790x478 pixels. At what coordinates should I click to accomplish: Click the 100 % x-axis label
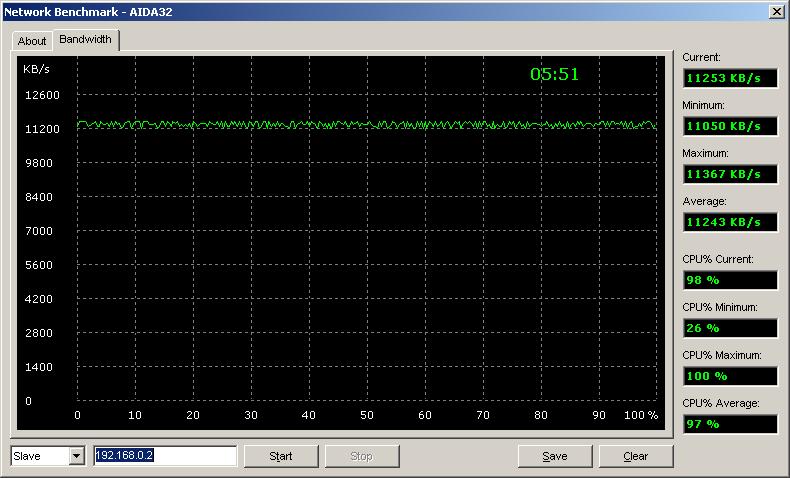[x=641, y=415]
